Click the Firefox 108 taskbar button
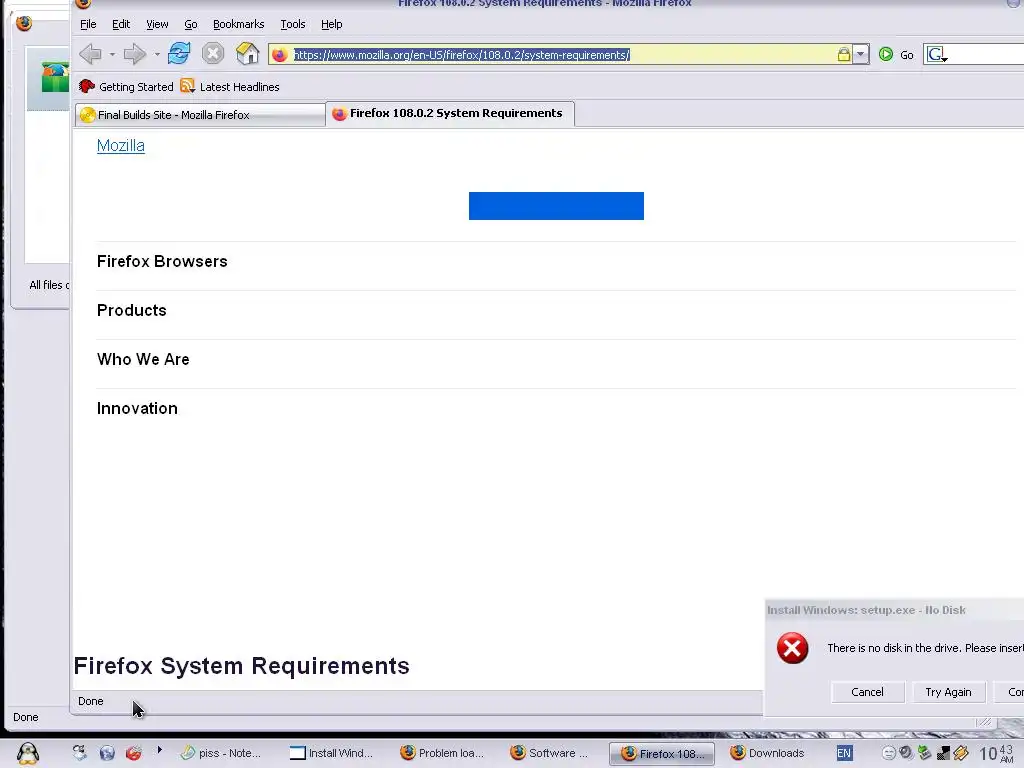1024x768 pixels. click(x=662, y=754)
